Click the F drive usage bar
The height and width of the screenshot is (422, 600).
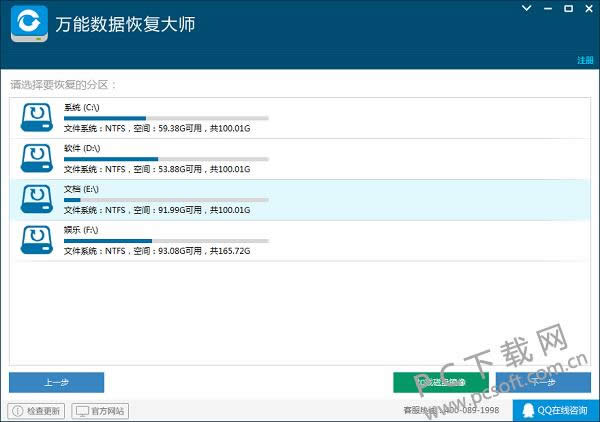tap(166, 241)
